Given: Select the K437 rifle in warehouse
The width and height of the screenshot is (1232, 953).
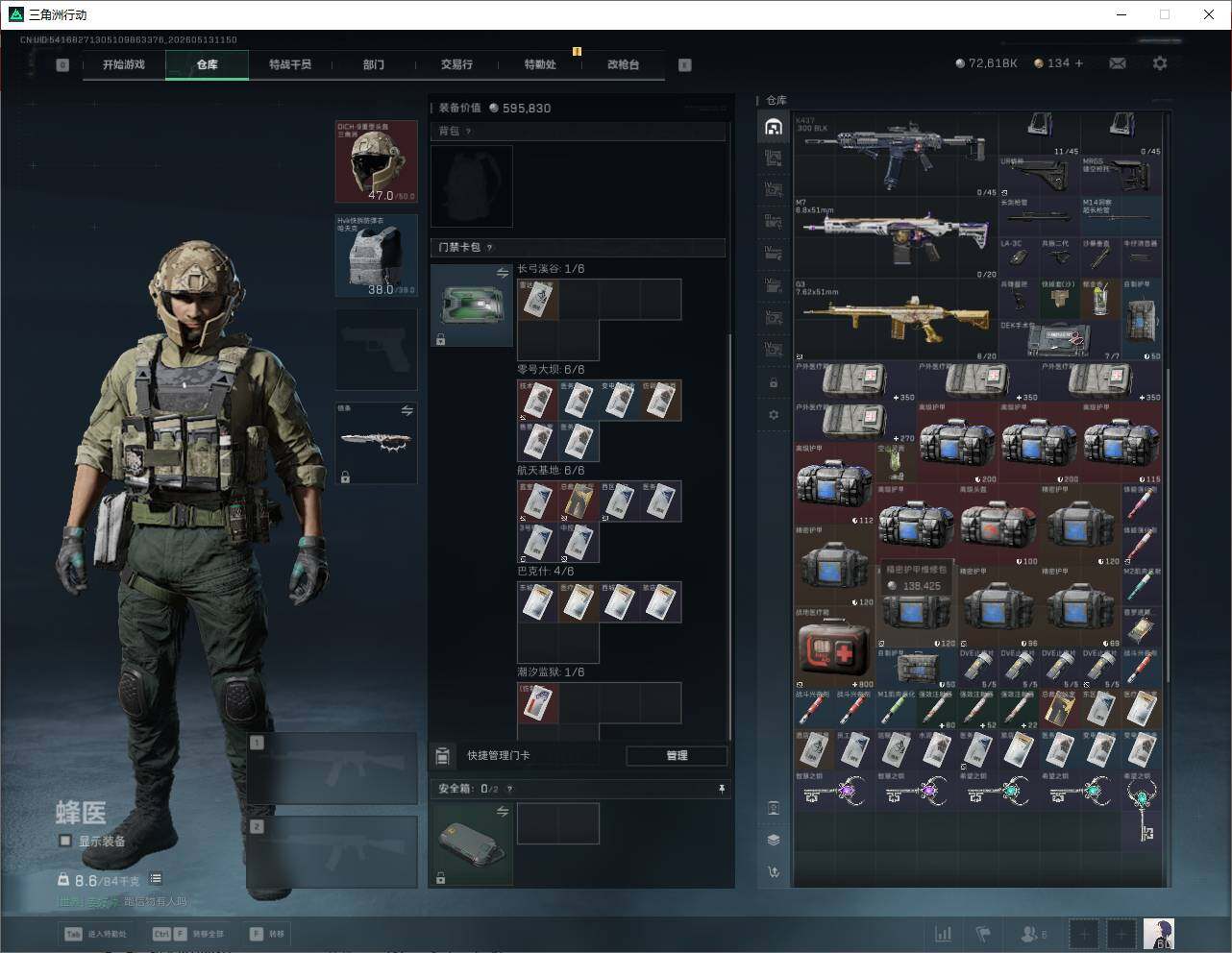Looking at the screenshot, I should (x=896, y=157).
